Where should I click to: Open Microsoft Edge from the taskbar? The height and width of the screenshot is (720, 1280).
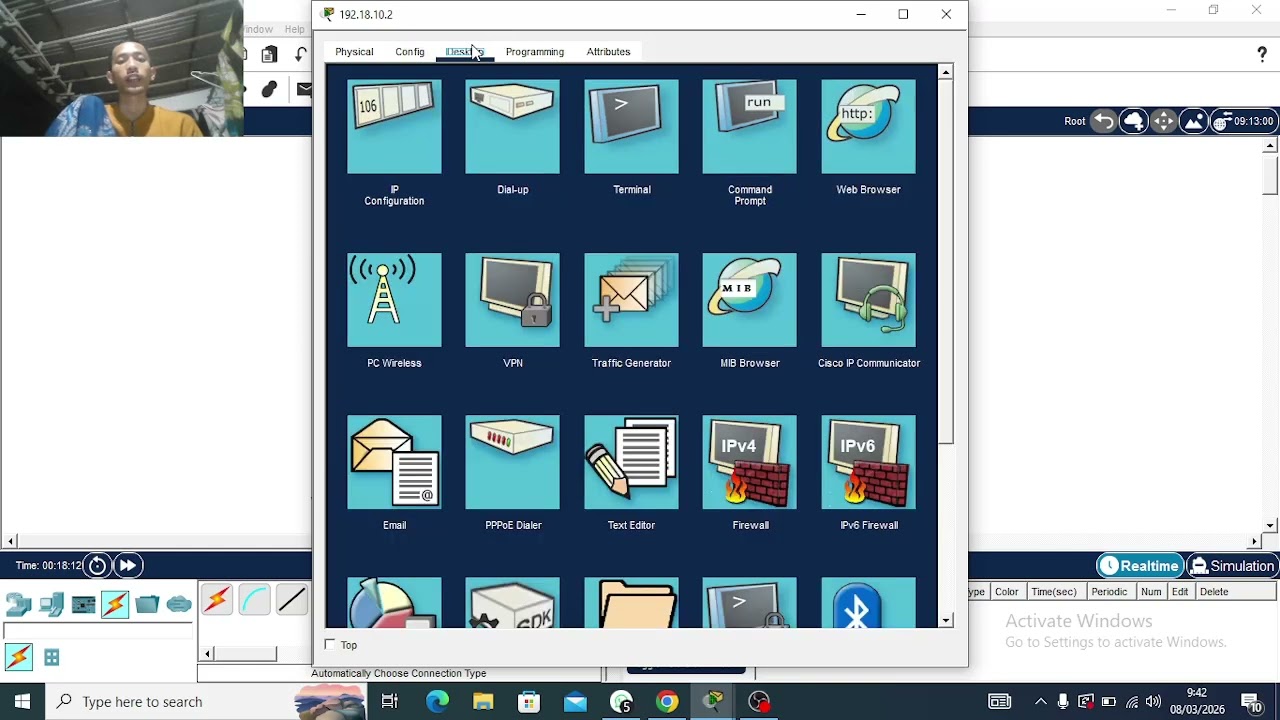pos(437,702)
